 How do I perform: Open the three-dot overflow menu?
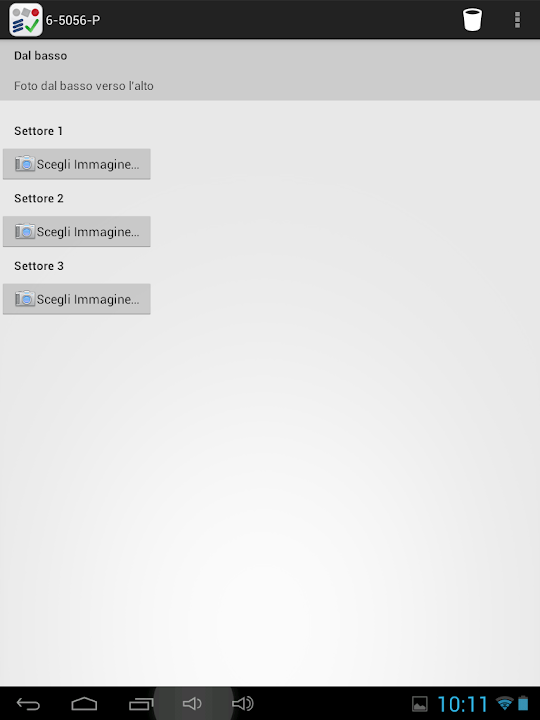pyautogui.click(x=518, y=20)
